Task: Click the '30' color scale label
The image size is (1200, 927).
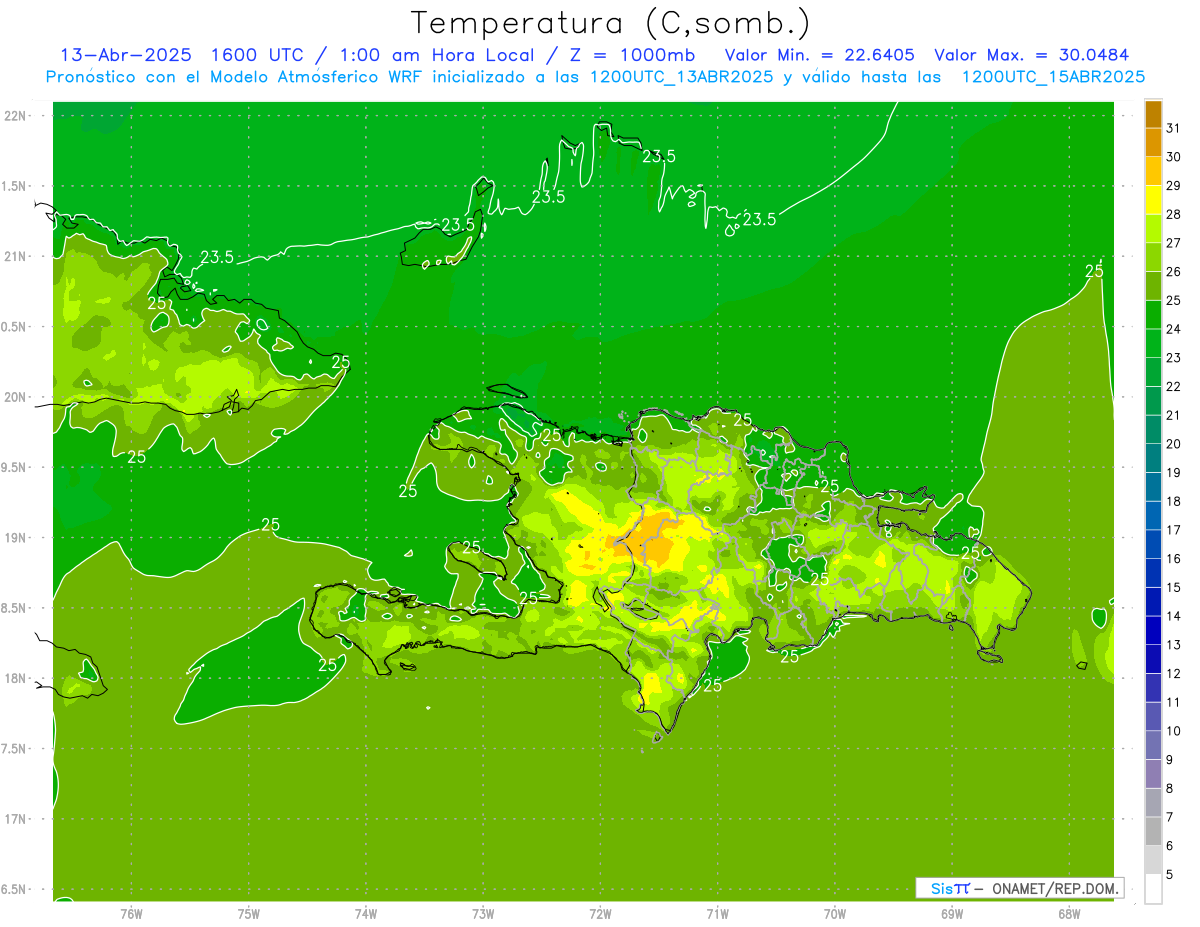Action: [1173, 157]
